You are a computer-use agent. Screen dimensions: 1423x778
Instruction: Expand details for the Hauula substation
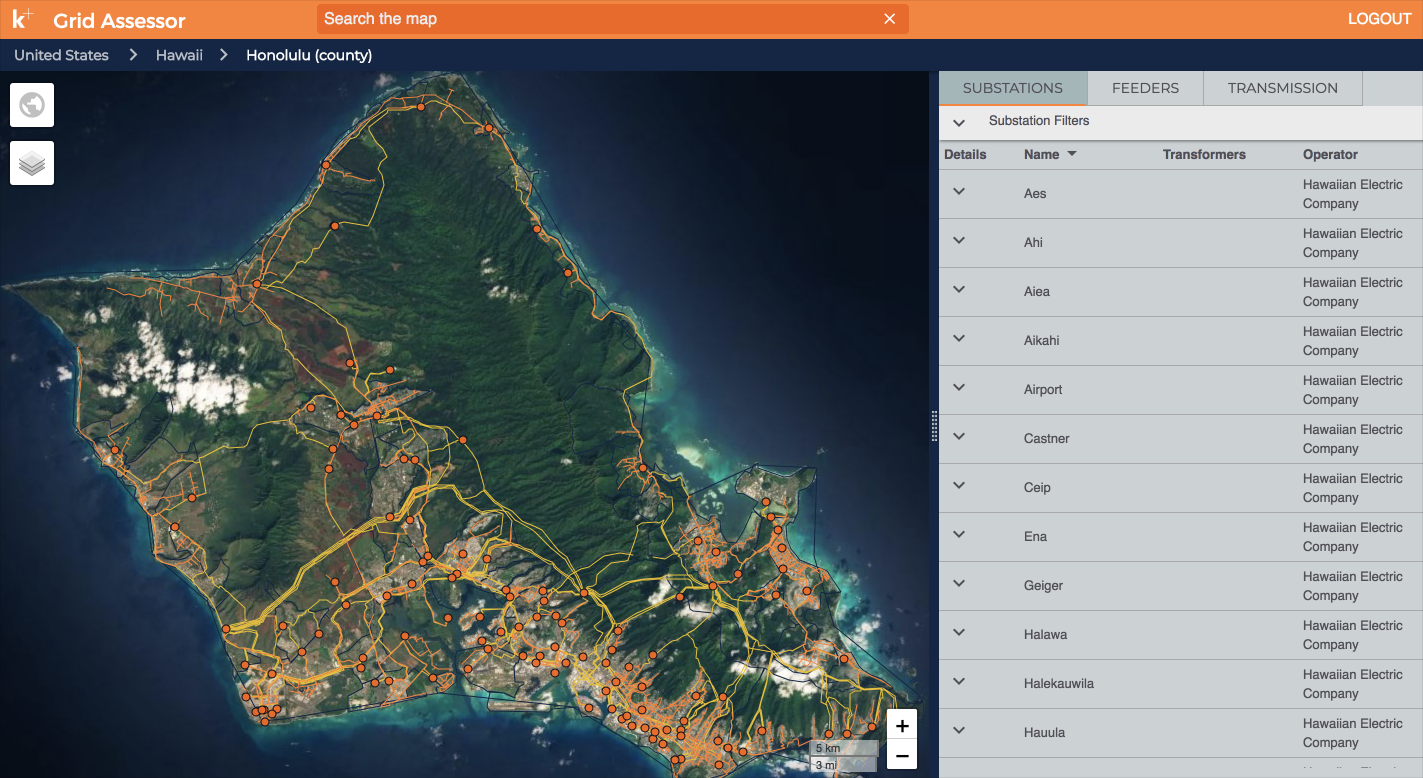(x=959, y=731)
